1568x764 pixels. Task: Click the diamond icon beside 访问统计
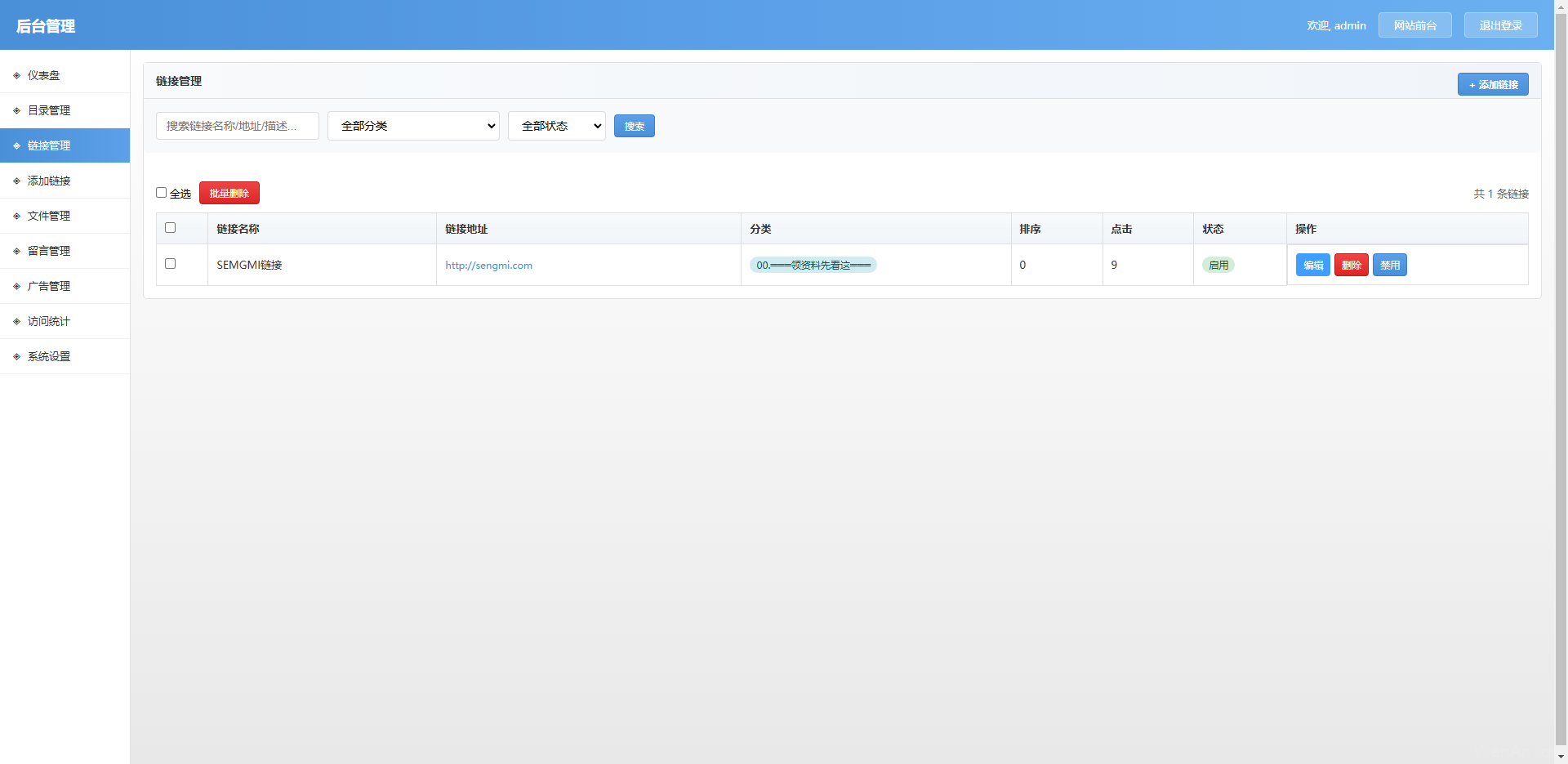tap(16, 321)
